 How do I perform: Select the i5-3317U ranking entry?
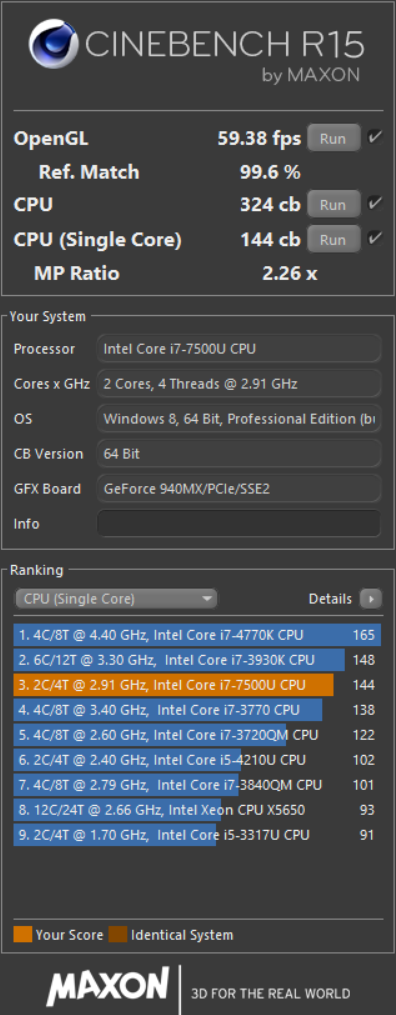pos(197,835)
